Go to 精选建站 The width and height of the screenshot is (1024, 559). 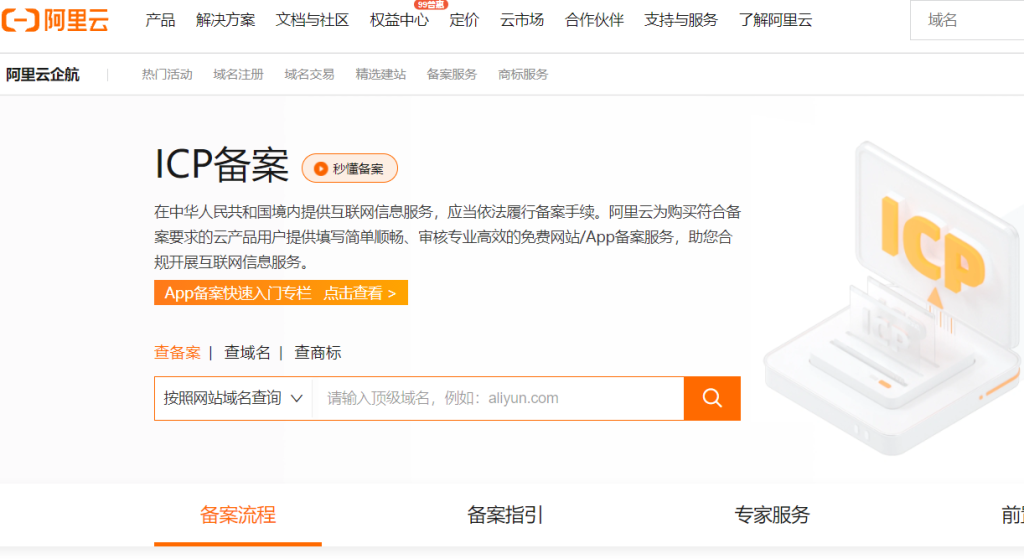tap(381, 74)
